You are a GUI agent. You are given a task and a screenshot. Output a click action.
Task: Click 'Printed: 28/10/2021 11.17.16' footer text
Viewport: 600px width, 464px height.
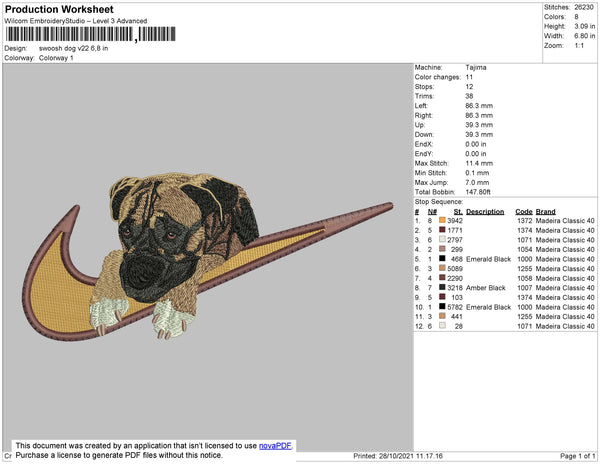[x=398, y=456]
